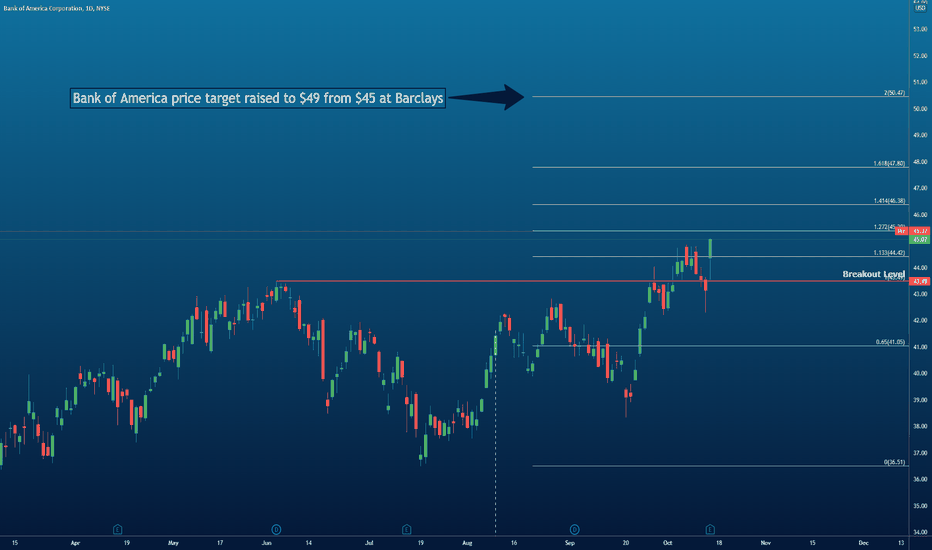The width and height of the screenshot is (932, 550).
Task: Click the red 43.49 breakout price tag
Action: (920, 281)
